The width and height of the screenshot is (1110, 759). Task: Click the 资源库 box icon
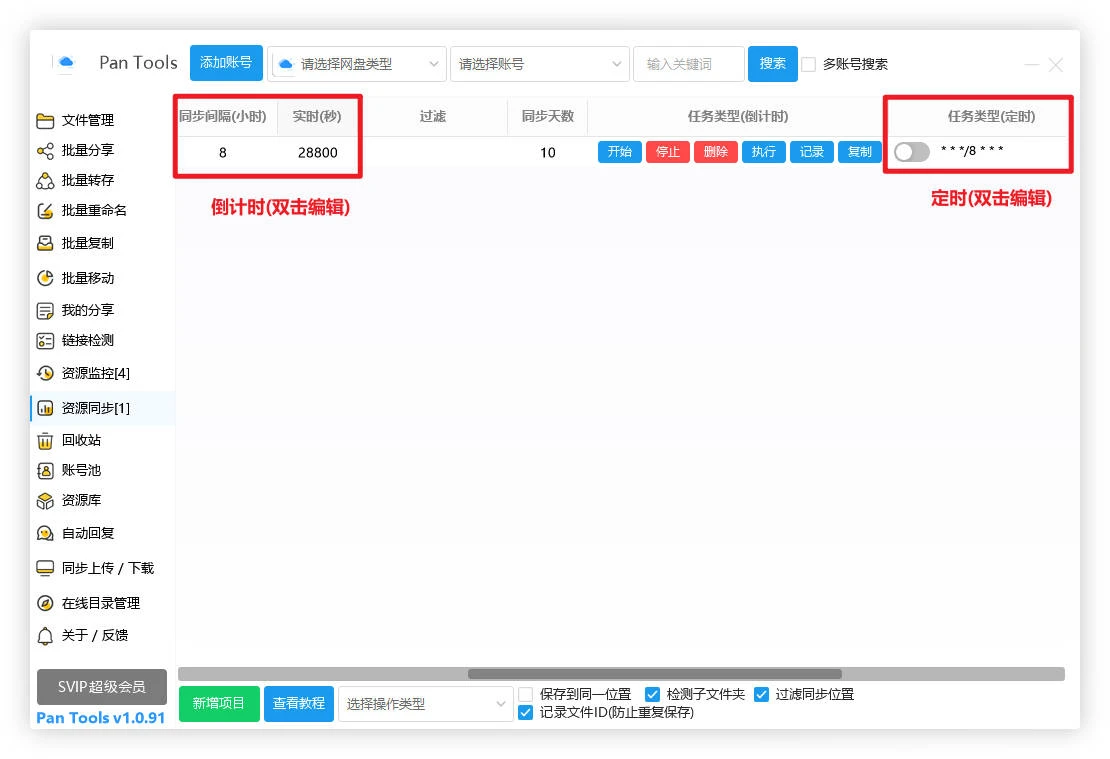point(45,501)
